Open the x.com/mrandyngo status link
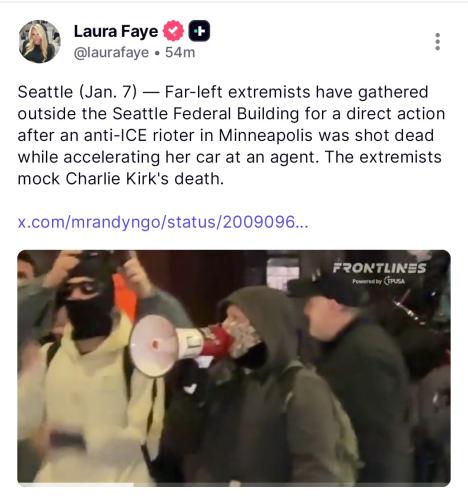Screen dimensions: 468x500 tap(163, 222)
